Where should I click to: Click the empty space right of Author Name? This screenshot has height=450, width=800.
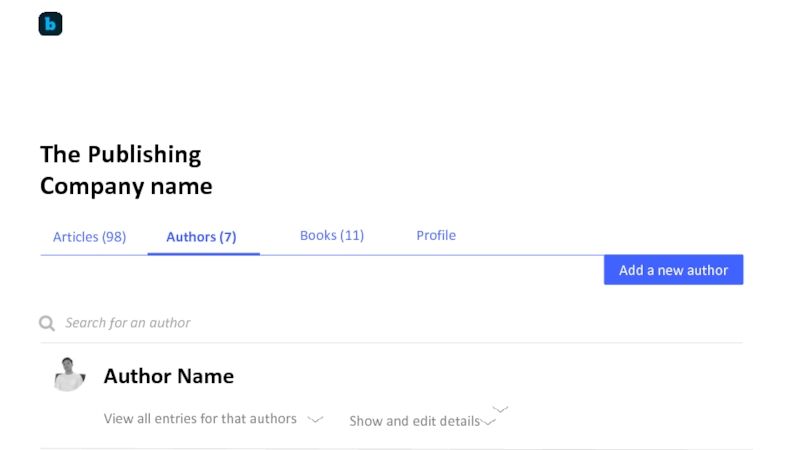tap(480, 377)
